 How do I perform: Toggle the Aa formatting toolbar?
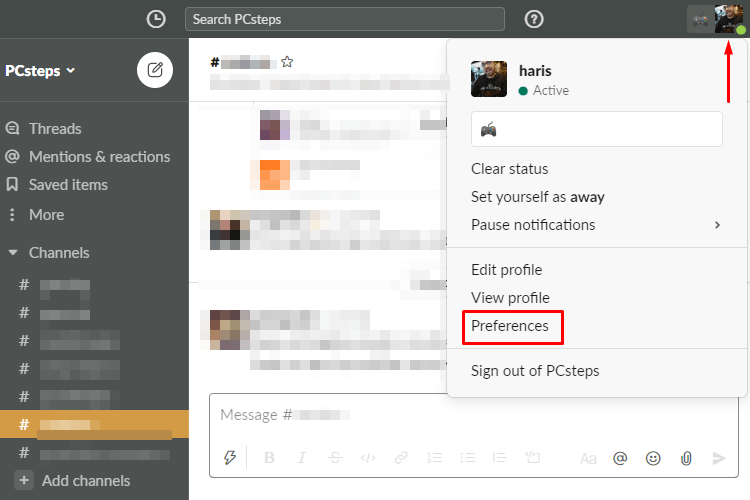tap(588, 459)
